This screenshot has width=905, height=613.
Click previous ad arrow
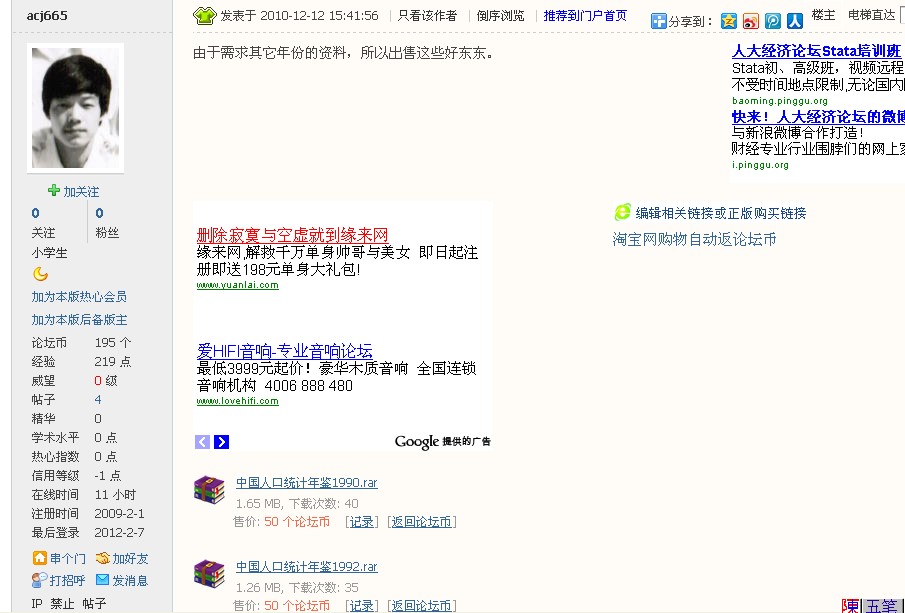coord(203,442)
